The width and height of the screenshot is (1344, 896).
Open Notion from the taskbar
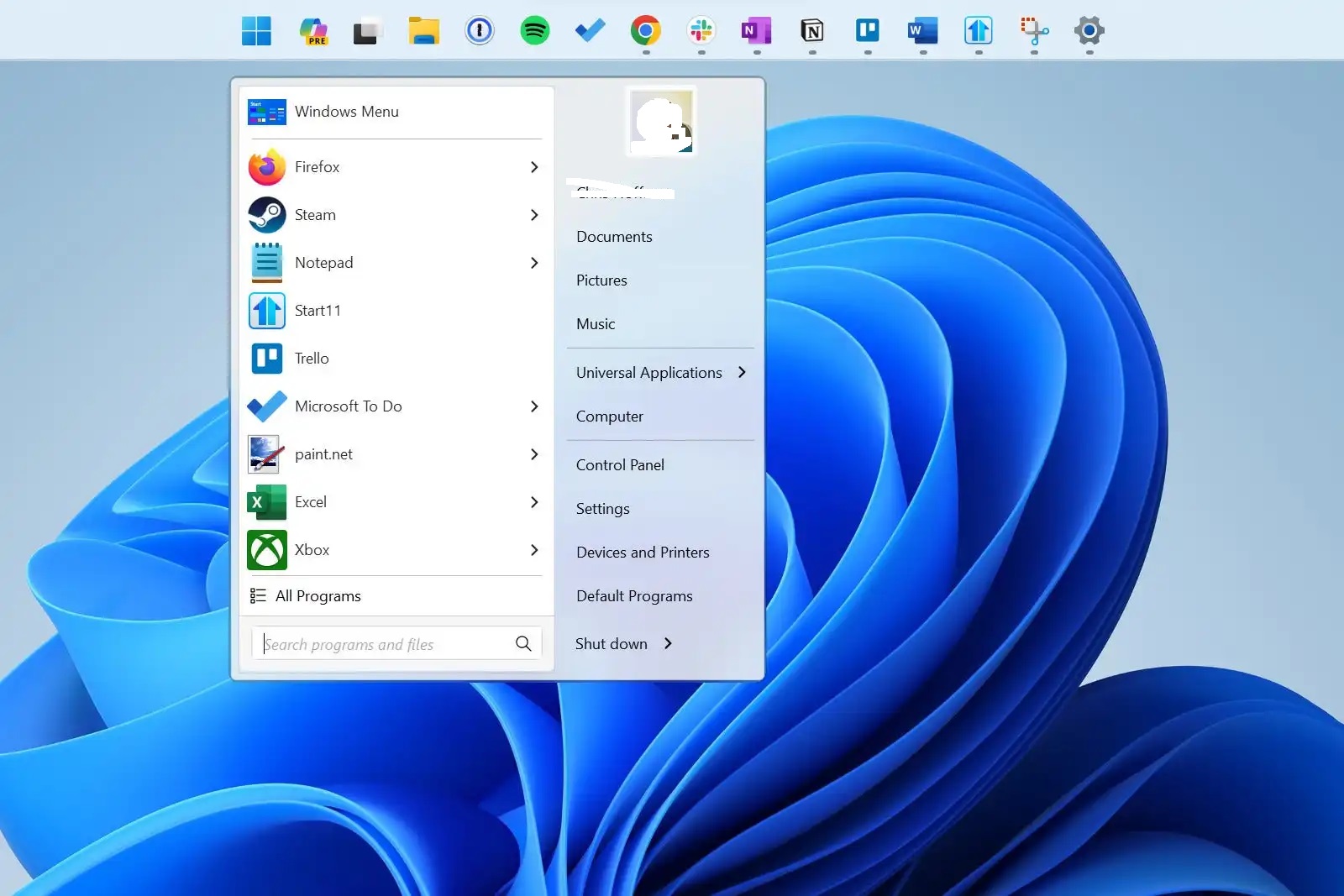point(811,31)
